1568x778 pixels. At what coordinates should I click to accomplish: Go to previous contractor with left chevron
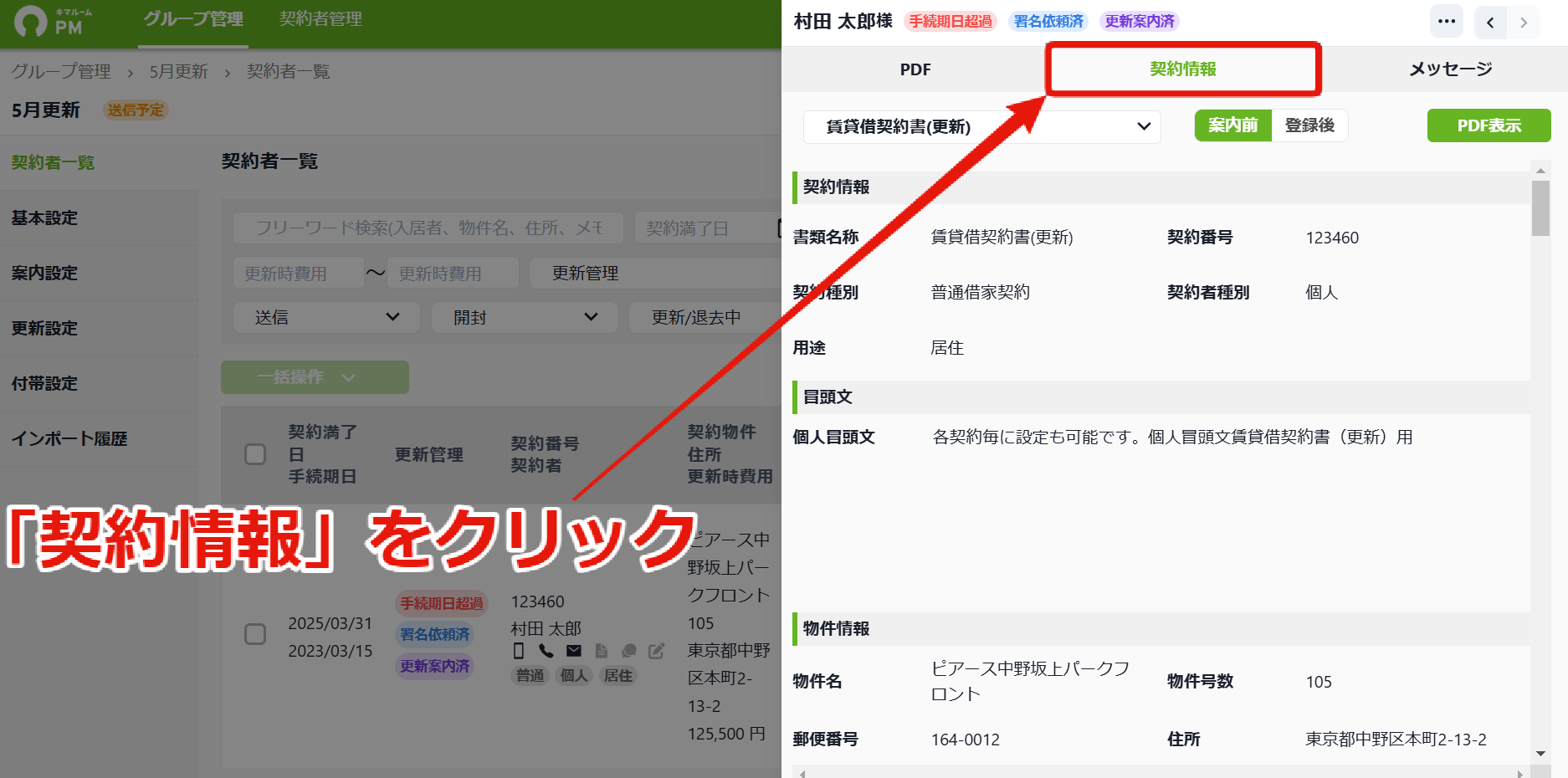1490,23
